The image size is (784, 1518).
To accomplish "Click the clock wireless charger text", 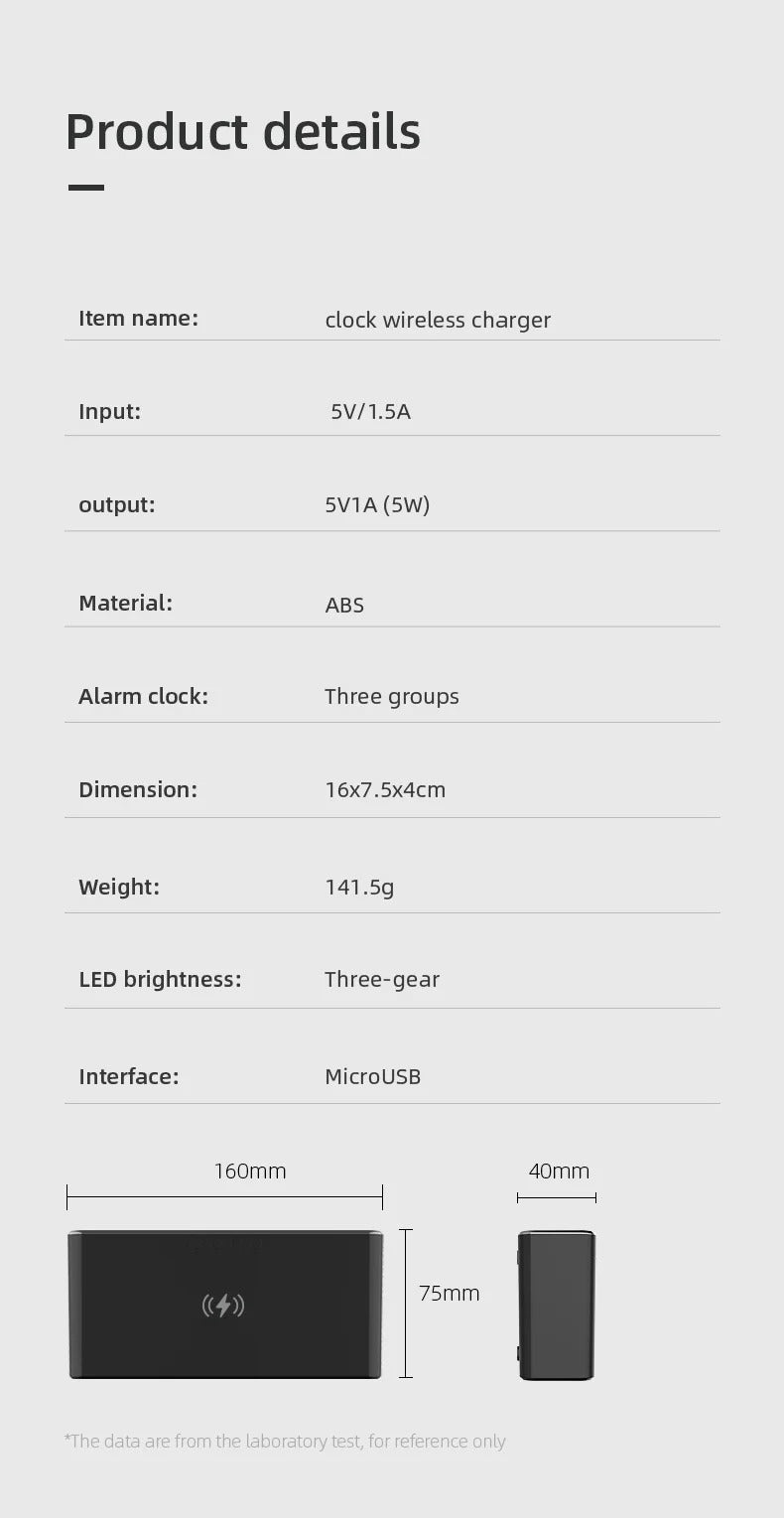I will point(438,320).
